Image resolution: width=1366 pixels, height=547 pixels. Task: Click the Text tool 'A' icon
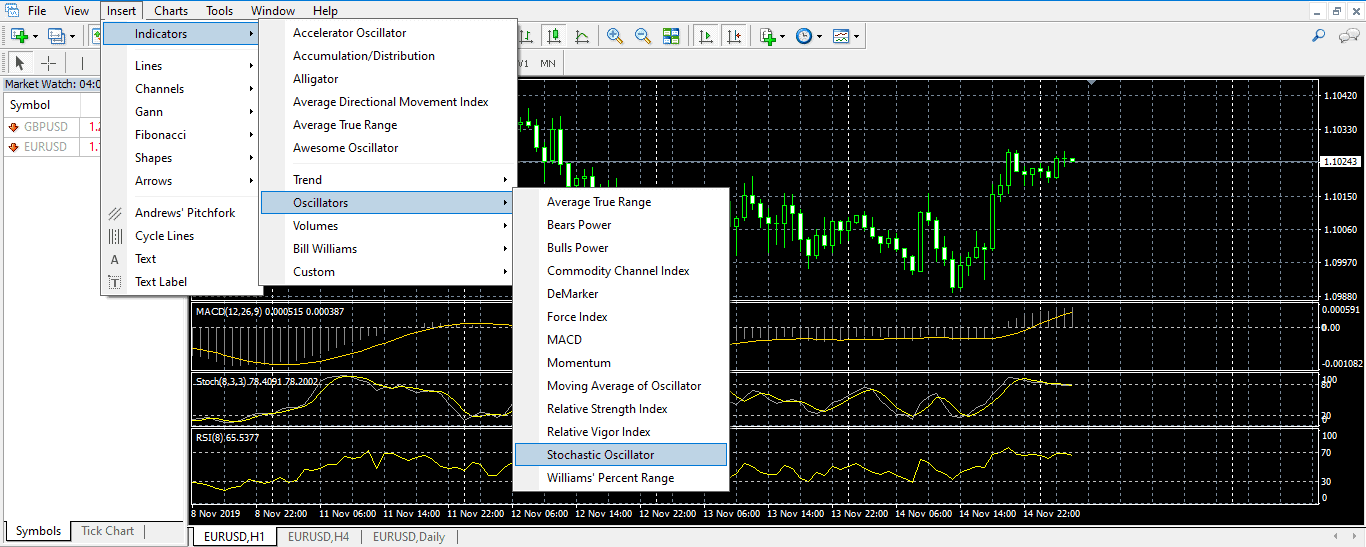point(115,259)
